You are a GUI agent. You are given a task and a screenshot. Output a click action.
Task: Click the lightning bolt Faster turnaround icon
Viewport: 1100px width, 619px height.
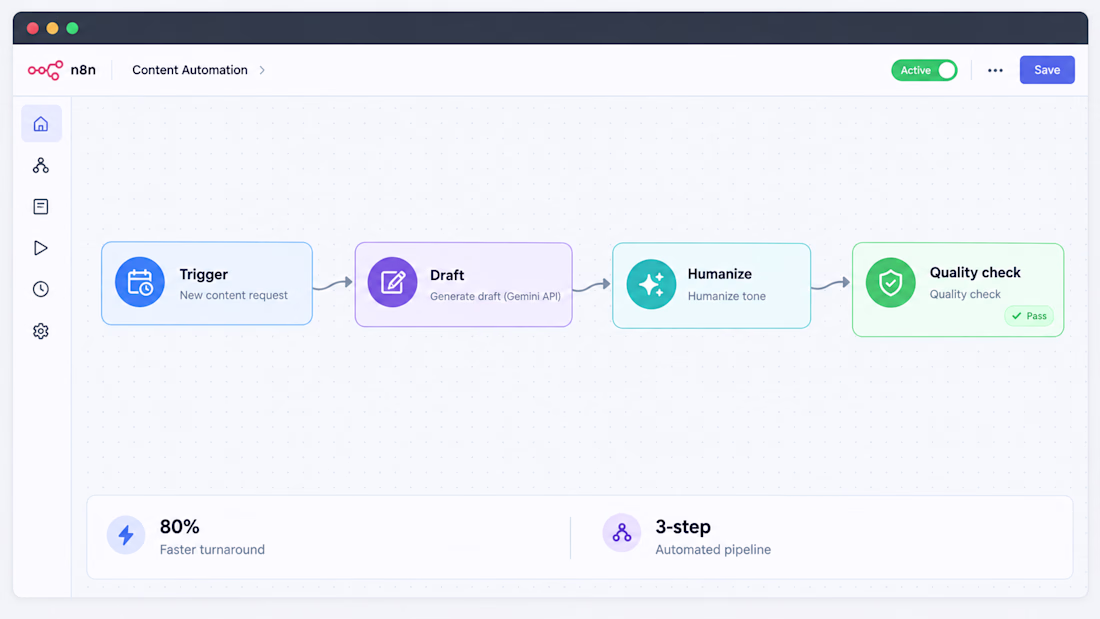point(126,535)
